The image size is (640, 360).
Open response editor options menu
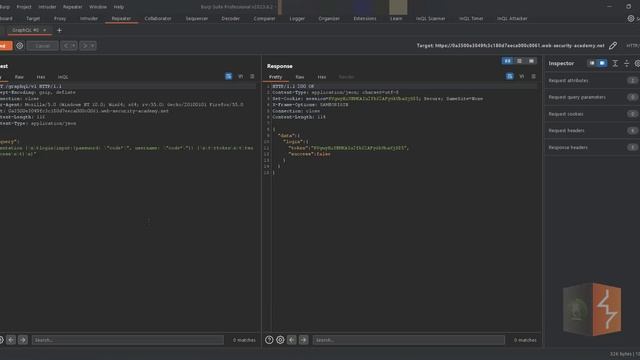point(533,76)
